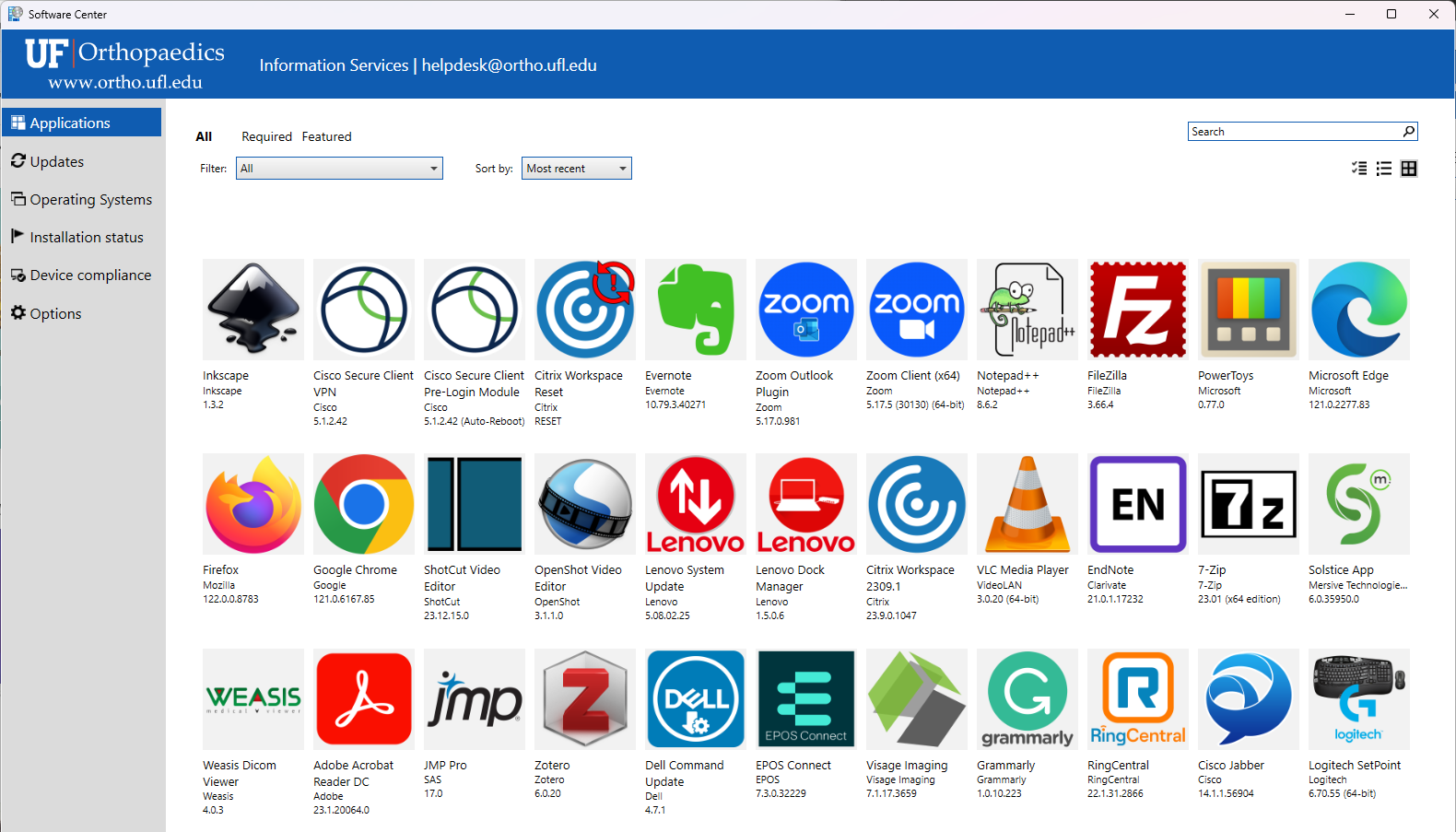Open the 7-Zip icon
This screenshot has width=1456, height=832.
pos(1249,504)
